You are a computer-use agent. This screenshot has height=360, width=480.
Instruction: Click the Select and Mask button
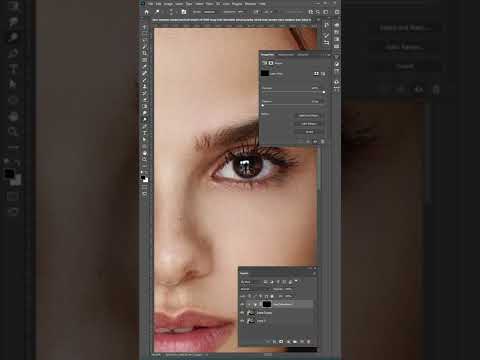coord(308,116)
